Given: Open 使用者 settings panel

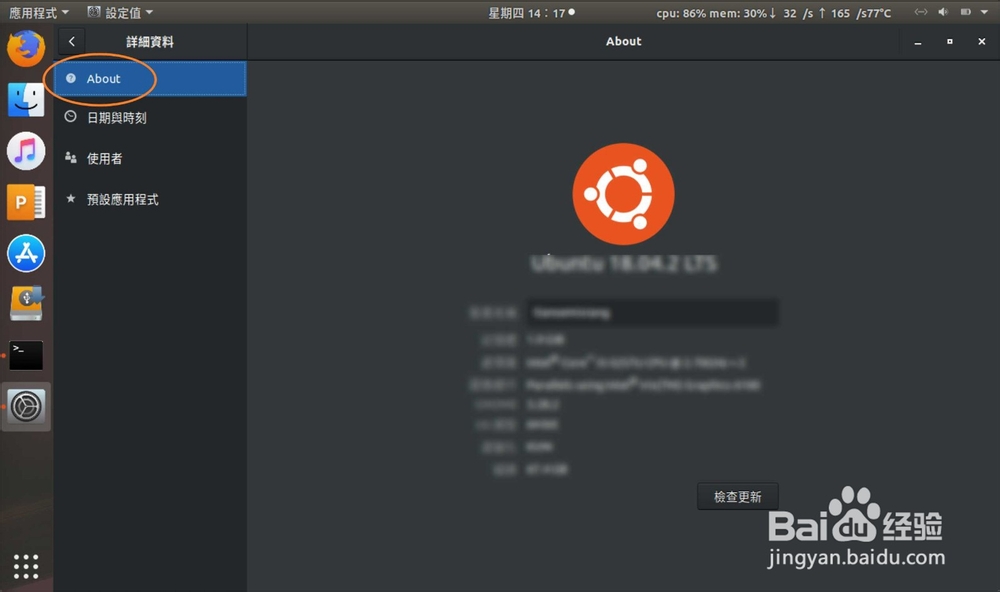Looking at the screenshot, I should click(150, 158).
